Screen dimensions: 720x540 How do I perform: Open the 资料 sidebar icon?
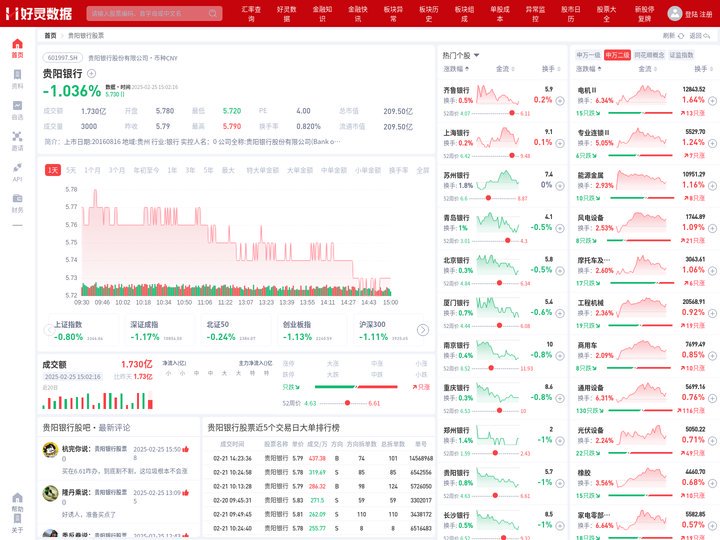coord(17,79)
